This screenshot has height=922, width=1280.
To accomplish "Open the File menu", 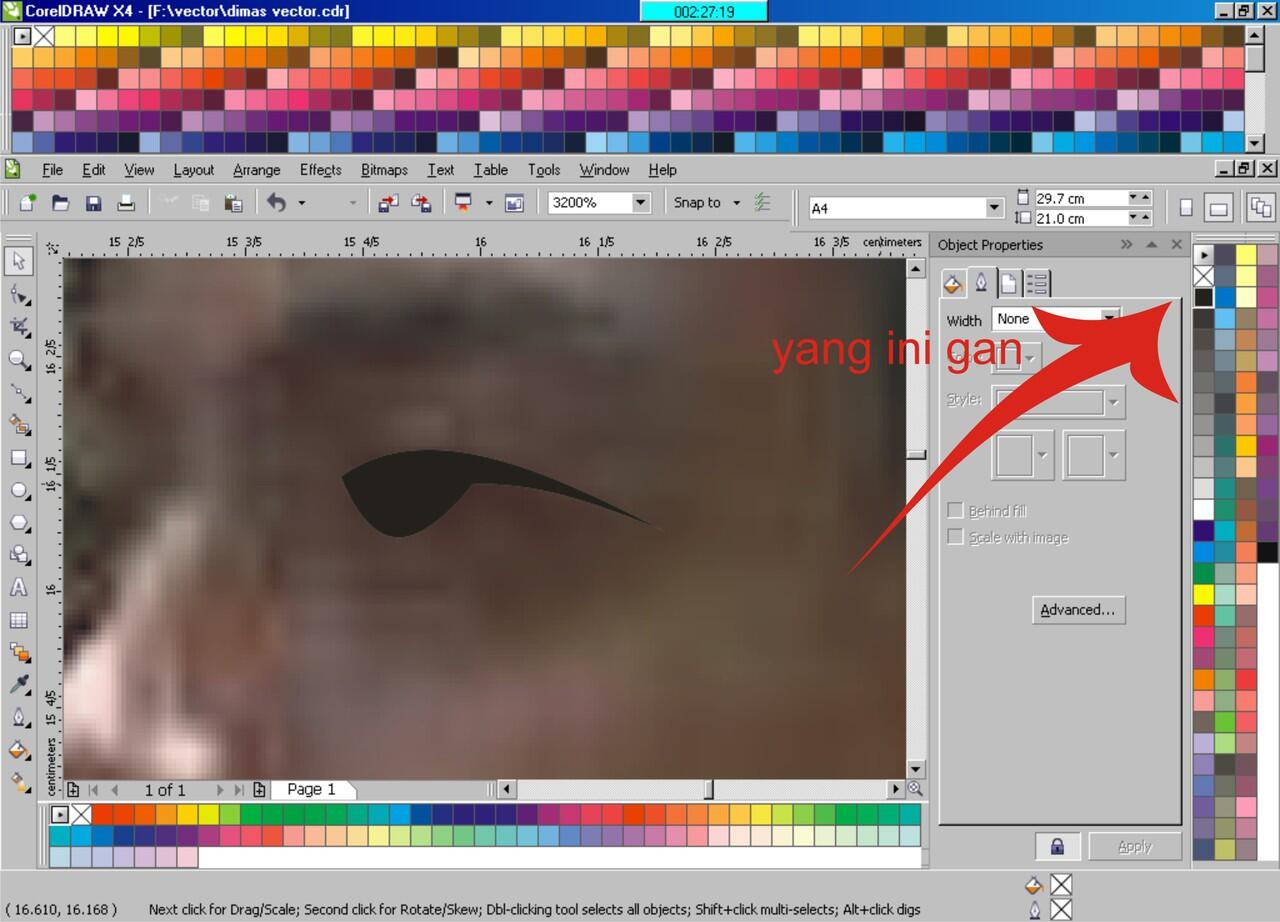I will [x=52, y=170].
